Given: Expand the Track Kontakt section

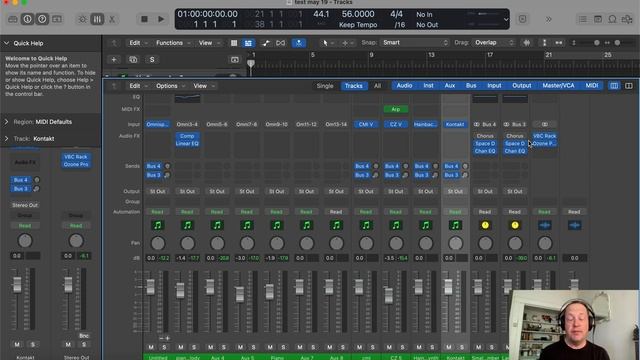Looking at the screenshot, I should pos(6,139).
